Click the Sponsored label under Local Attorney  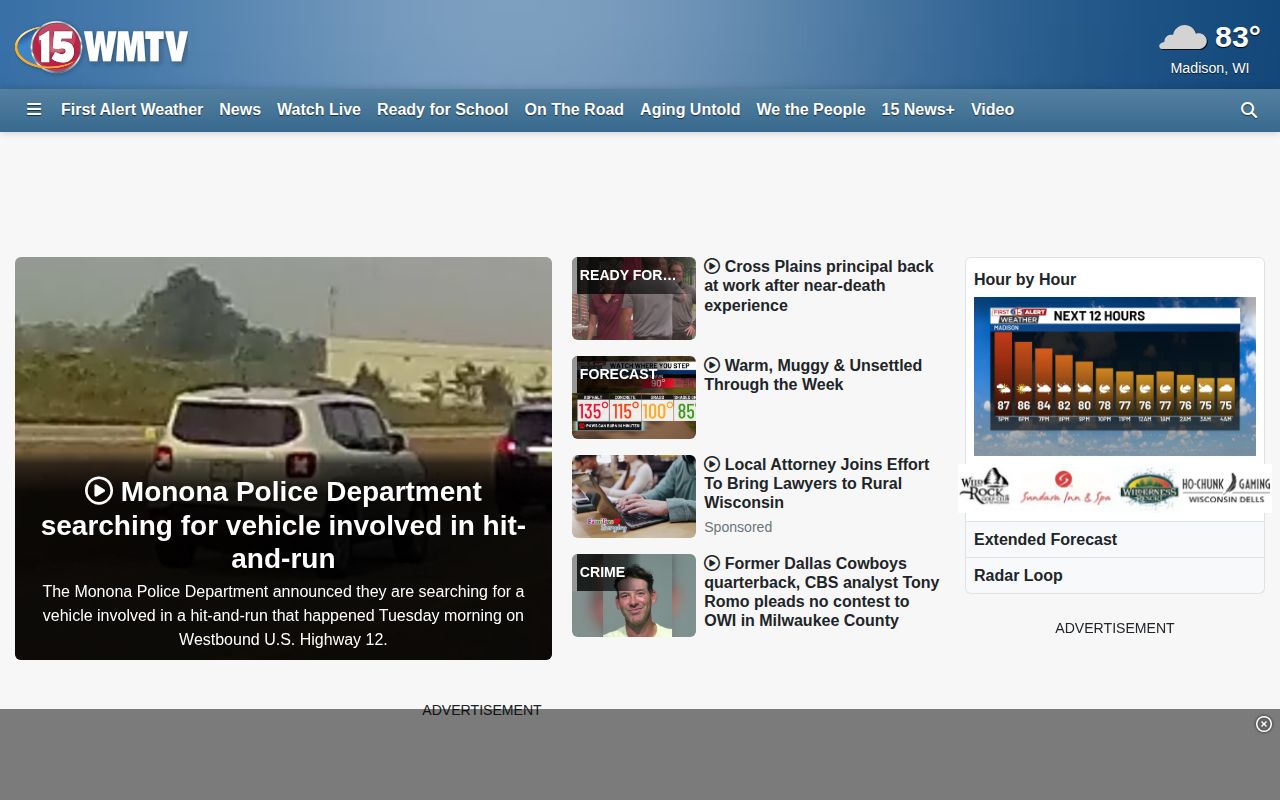[x=738, y=527]
